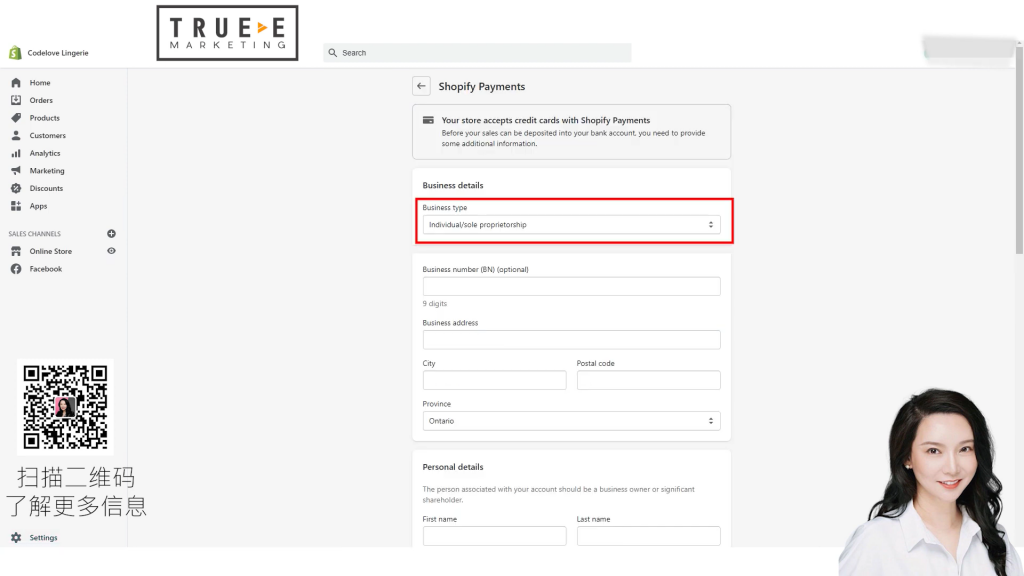Click the credit card icon in banner
Viewport: 1024px width, 576px height.
428,120
